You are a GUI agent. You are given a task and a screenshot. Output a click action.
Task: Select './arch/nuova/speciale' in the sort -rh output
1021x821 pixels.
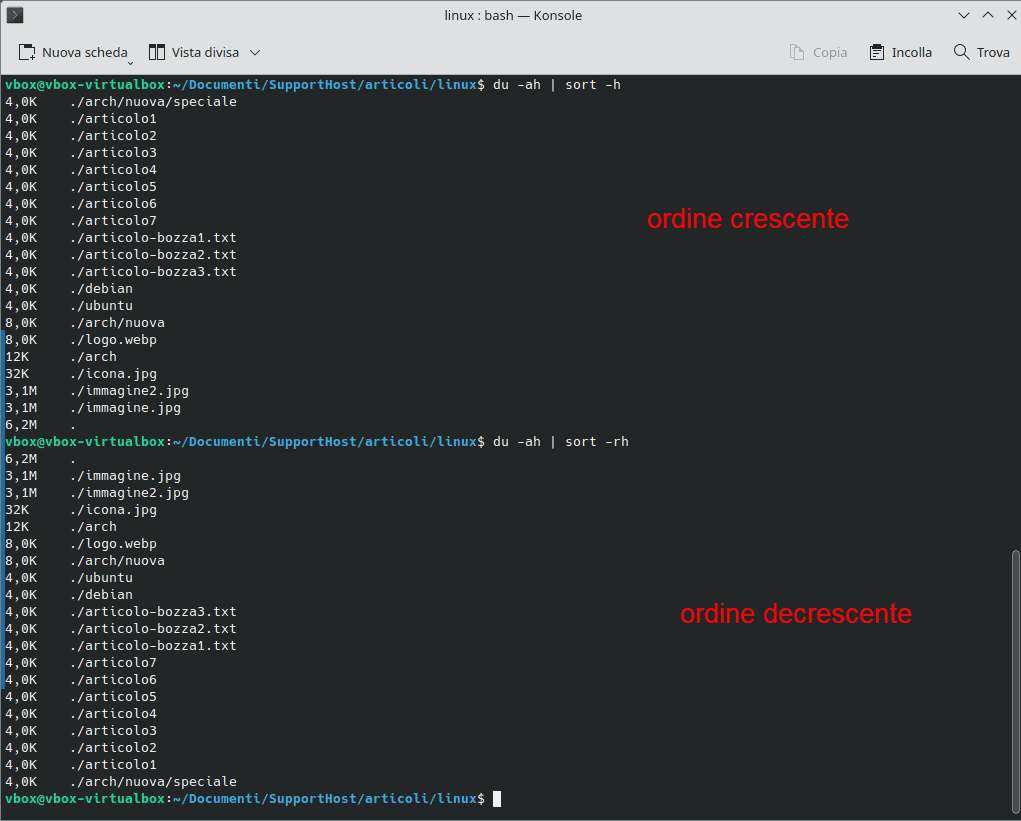(x=153, y=782)
